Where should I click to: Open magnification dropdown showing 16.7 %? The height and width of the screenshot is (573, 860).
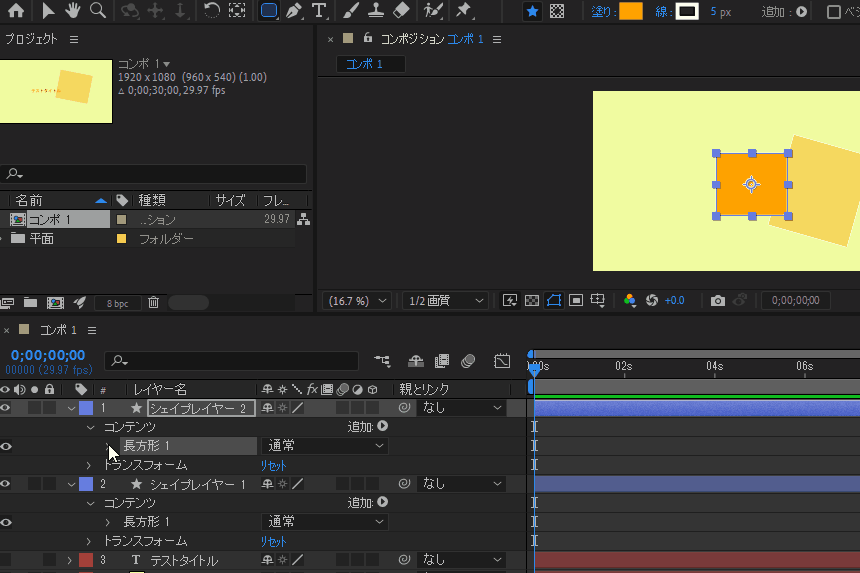357,301
